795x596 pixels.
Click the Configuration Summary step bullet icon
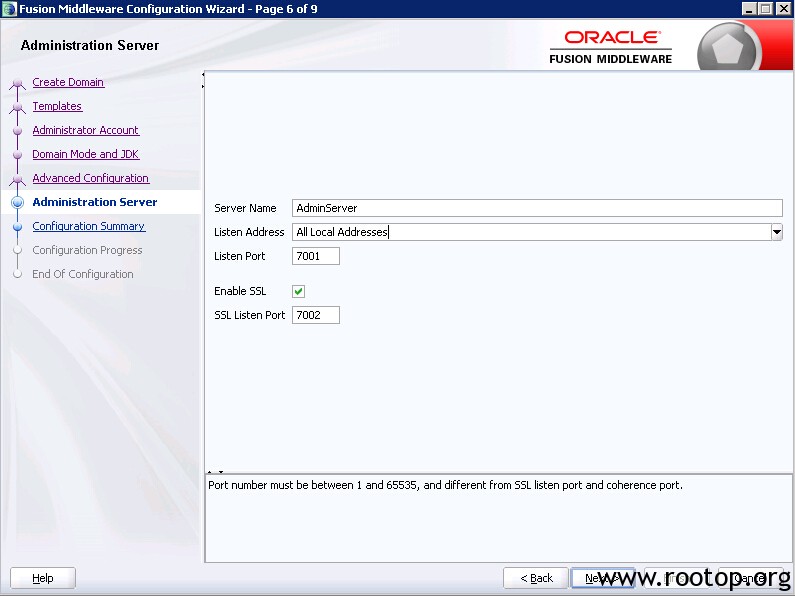(18, 227)
